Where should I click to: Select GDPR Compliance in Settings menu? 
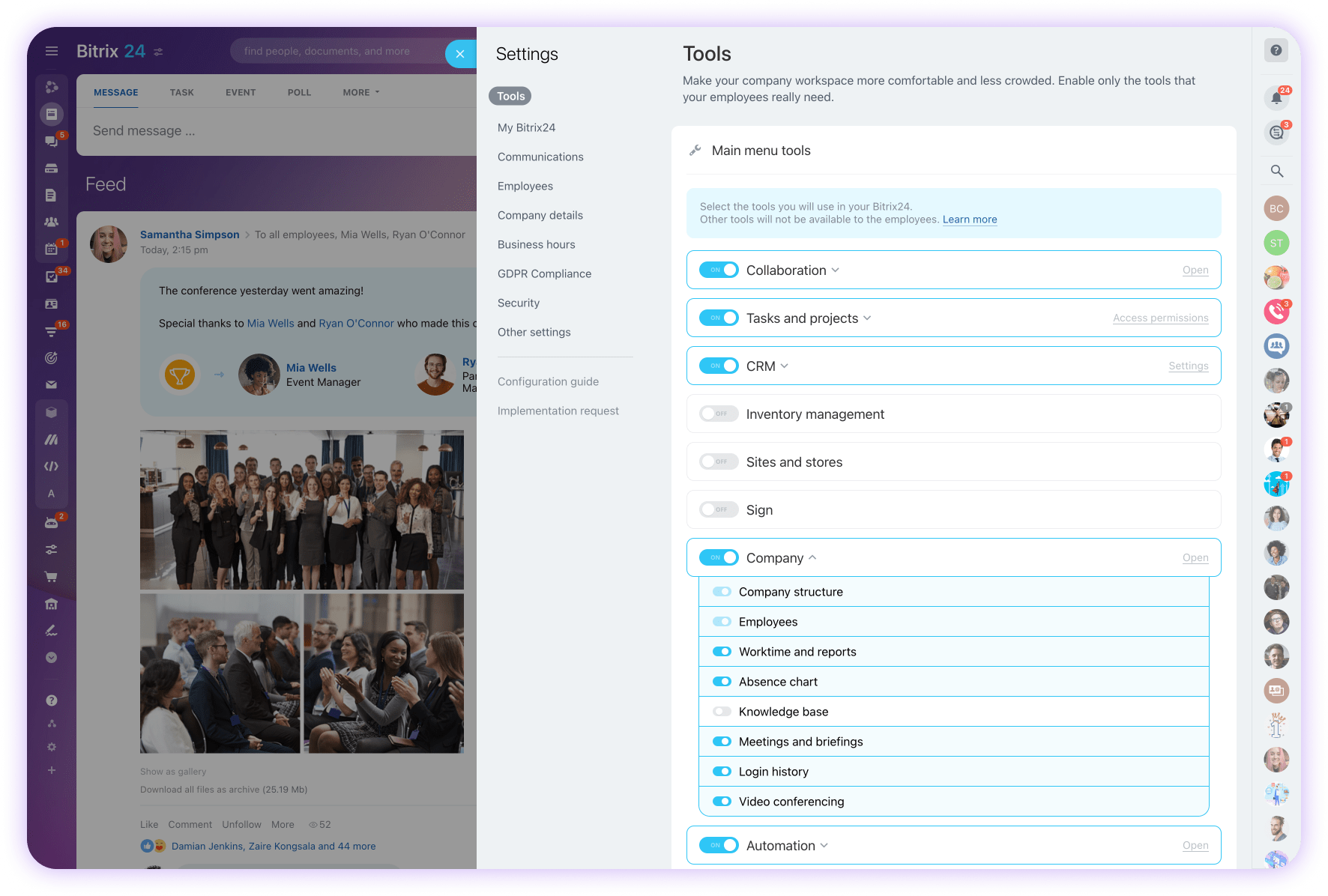pos(544,274)
